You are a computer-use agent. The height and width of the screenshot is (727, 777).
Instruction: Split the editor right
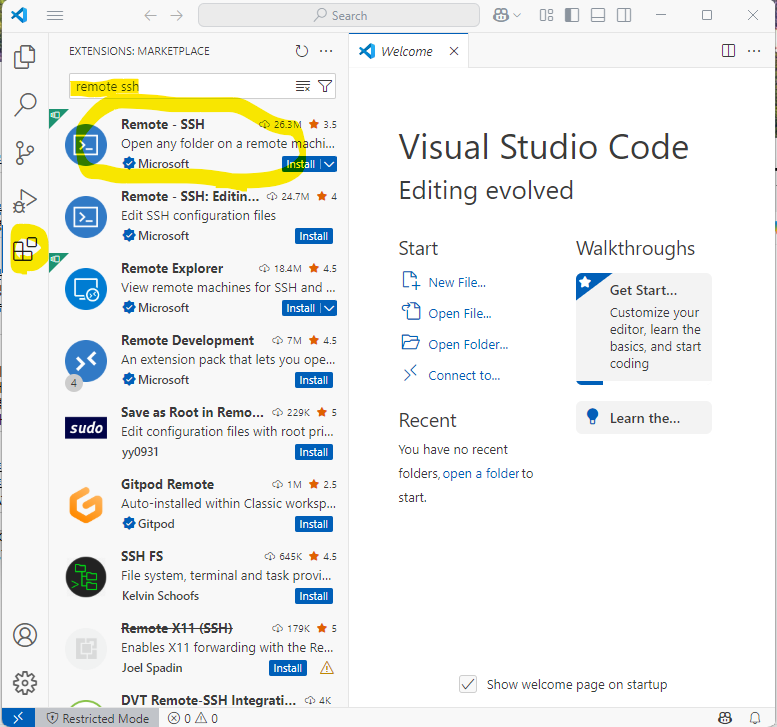coord(728,51)
